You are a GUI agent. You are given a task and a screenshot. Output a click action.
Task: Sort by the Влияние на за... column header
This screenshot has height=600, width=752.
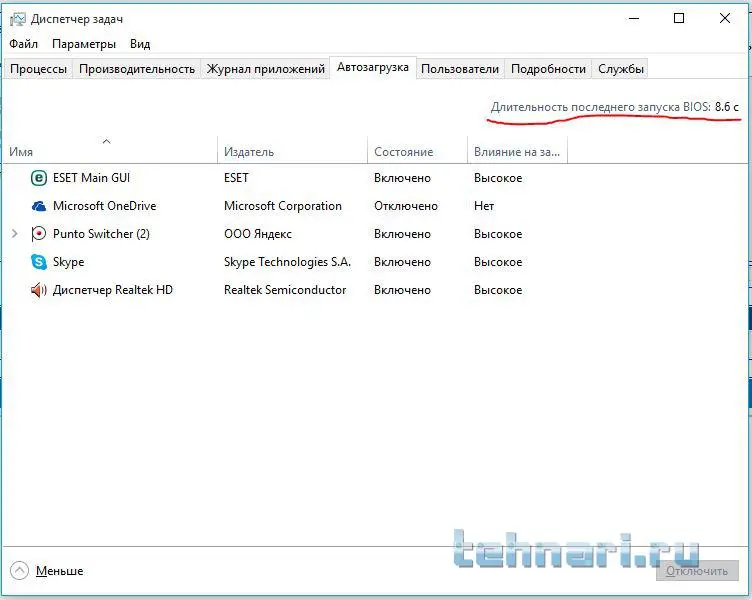517,150
